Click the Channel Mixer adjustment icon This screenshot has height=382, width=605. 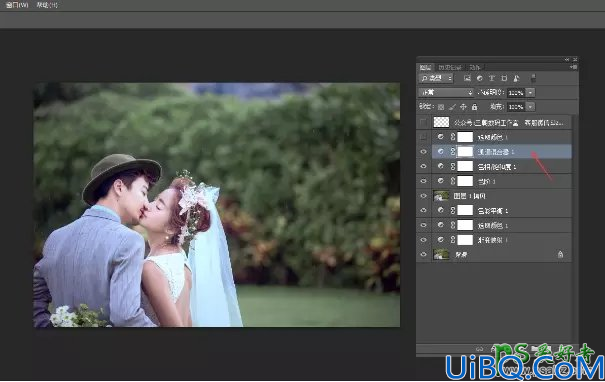click(441, 152)
